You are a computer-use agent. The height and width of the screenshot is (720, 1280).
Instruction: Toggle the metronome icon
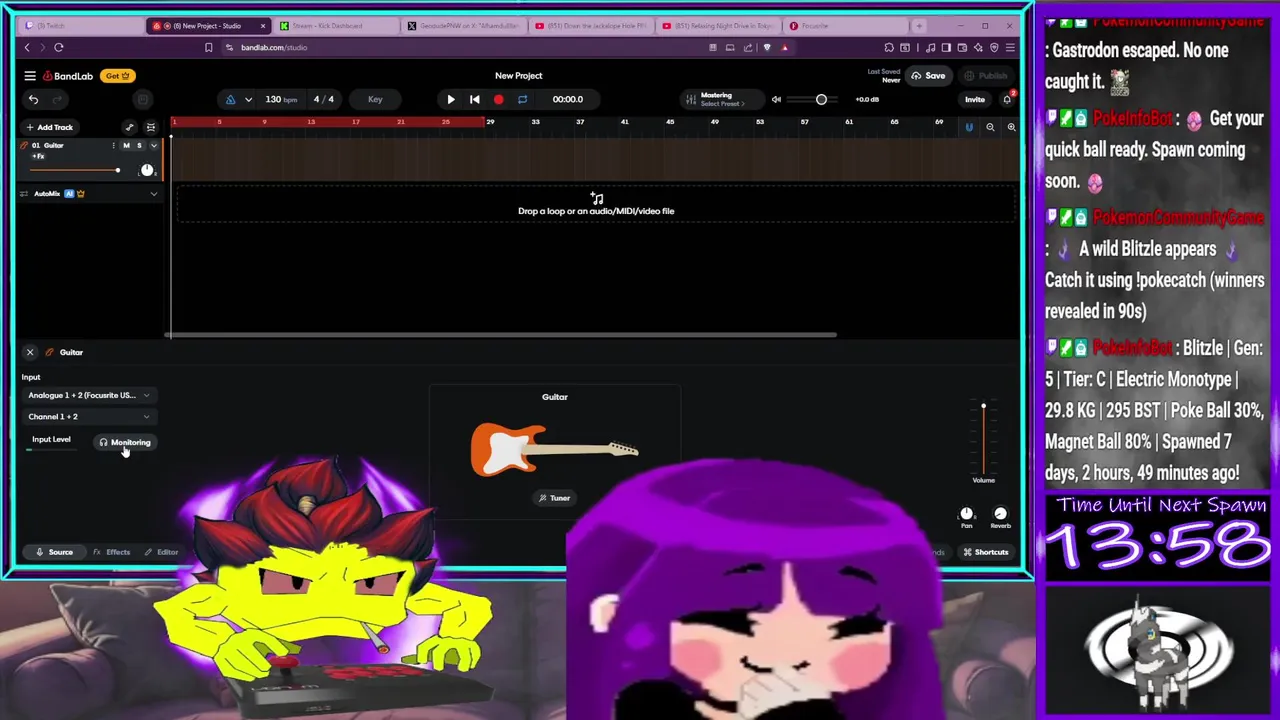coord(230,99)
